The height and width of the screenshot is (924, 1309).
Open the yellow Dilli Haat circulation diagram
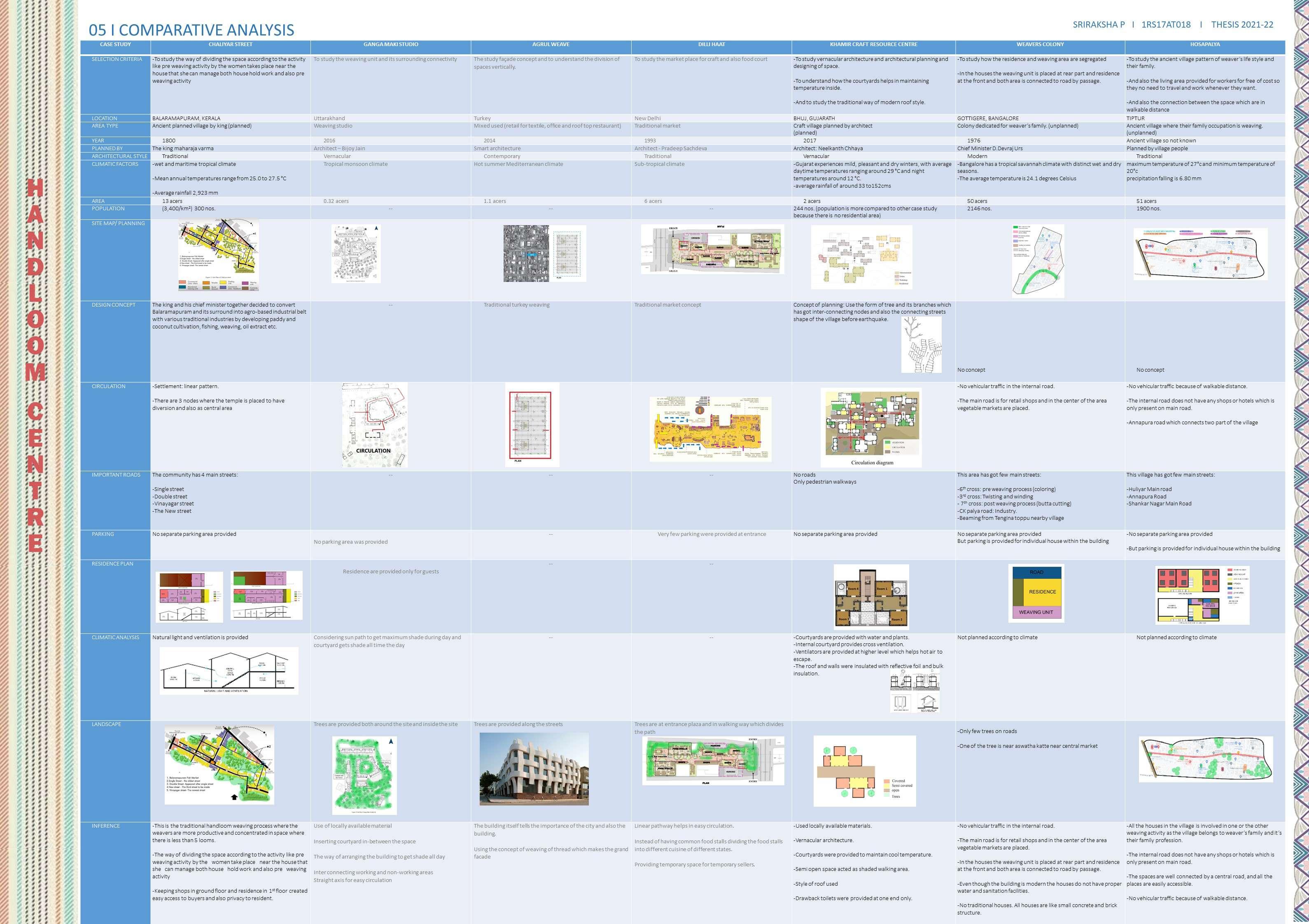pyautogui.click(x=710, y=428)
